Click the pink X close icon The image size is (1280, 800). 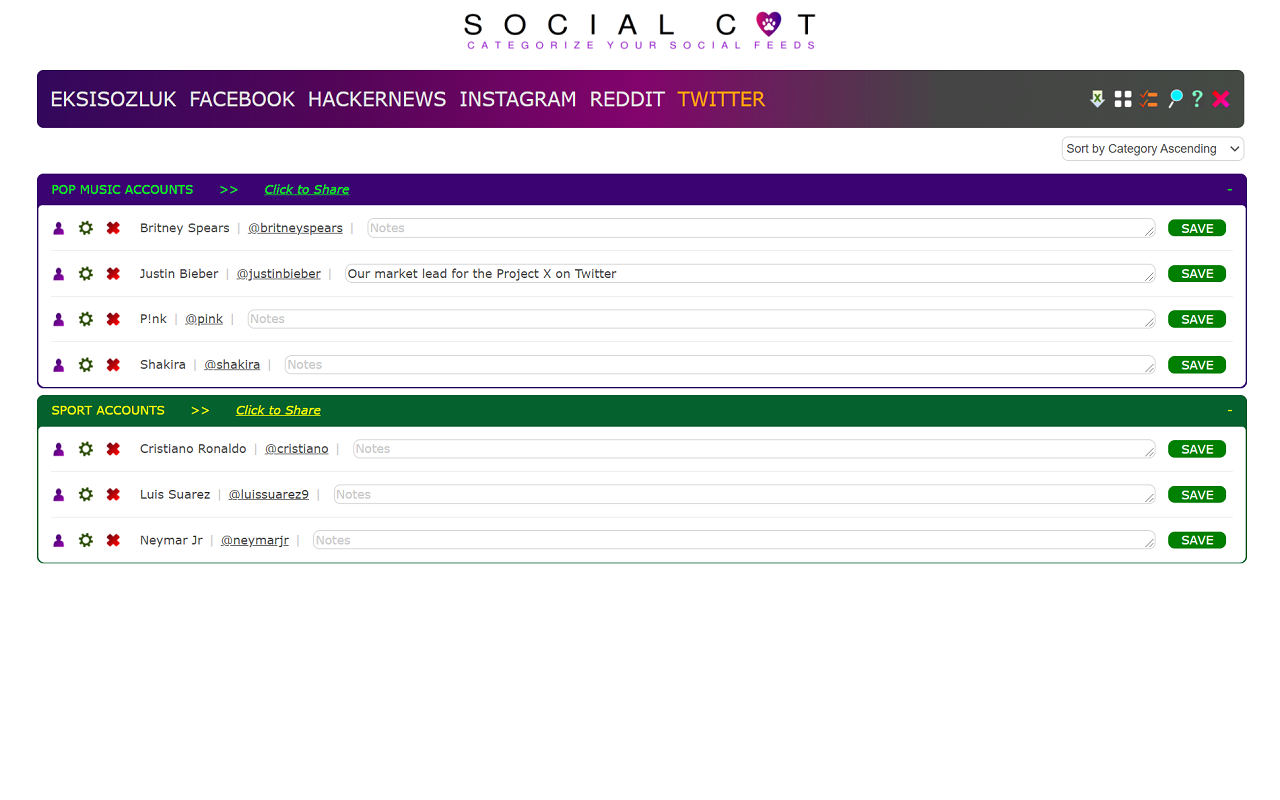coord(1221,99)
